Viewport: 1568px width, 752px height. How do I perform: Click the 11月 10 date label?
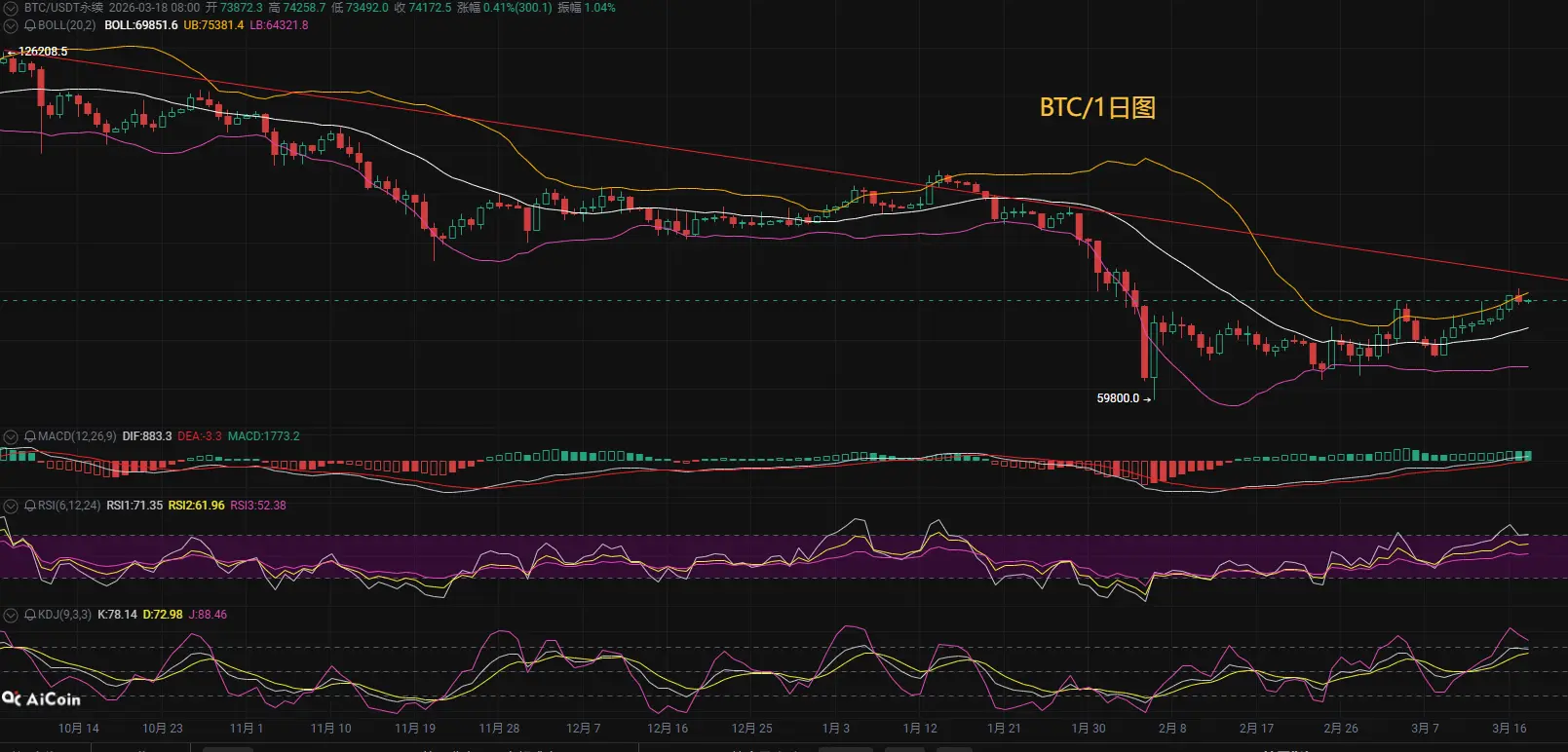[x=331, y=729]
